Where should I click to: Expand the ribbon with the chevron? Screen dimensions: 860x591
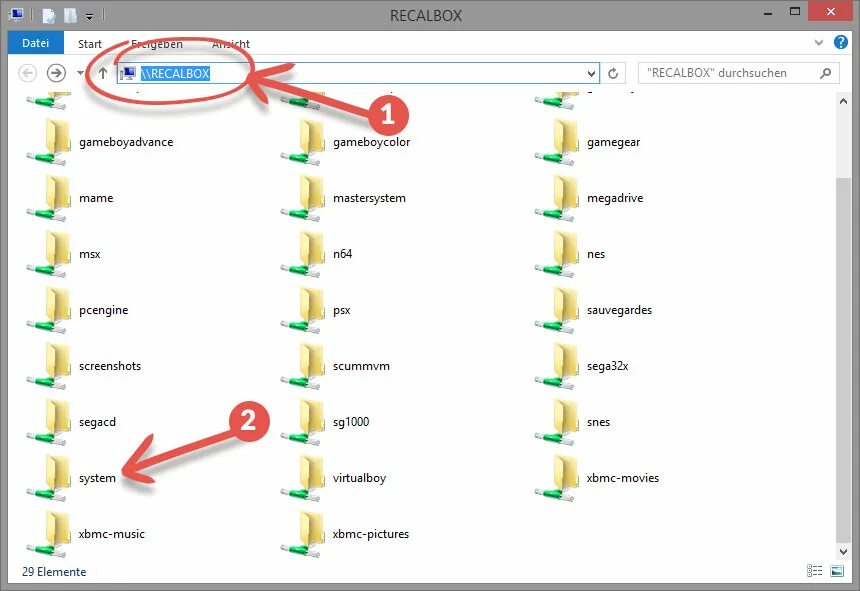819,42
